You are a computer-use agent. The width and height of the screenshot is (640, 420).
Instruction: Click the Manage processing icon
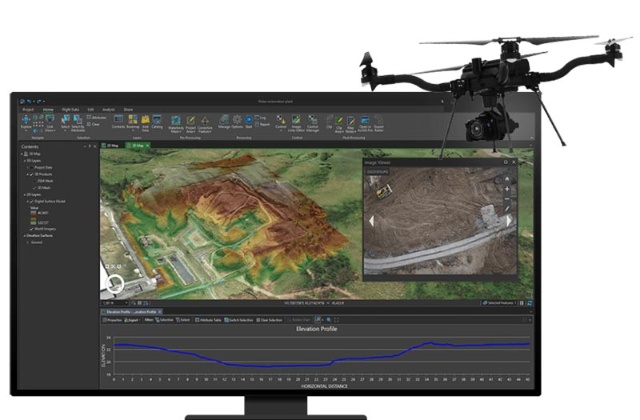point(224,122)
